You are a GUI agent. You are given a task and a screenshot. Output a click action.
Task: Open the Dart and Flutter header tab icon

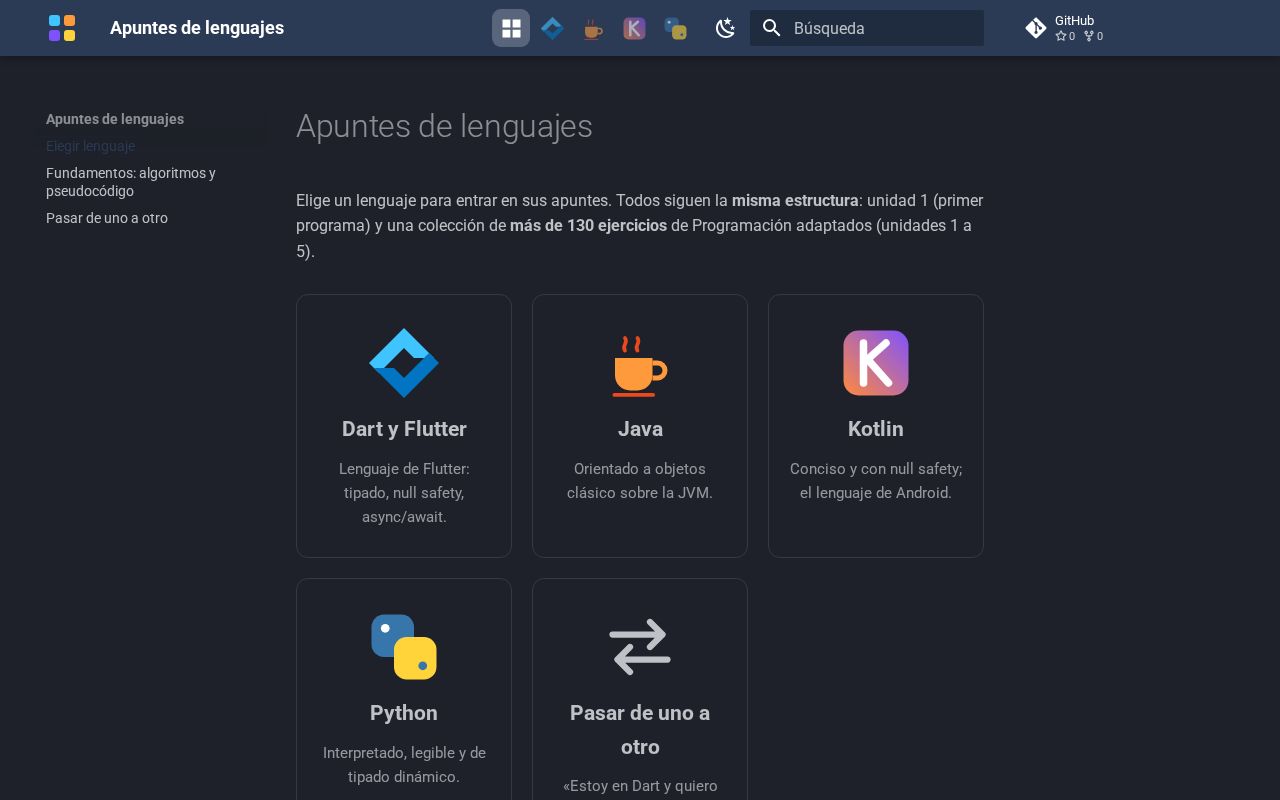click(x=552, y=28)
